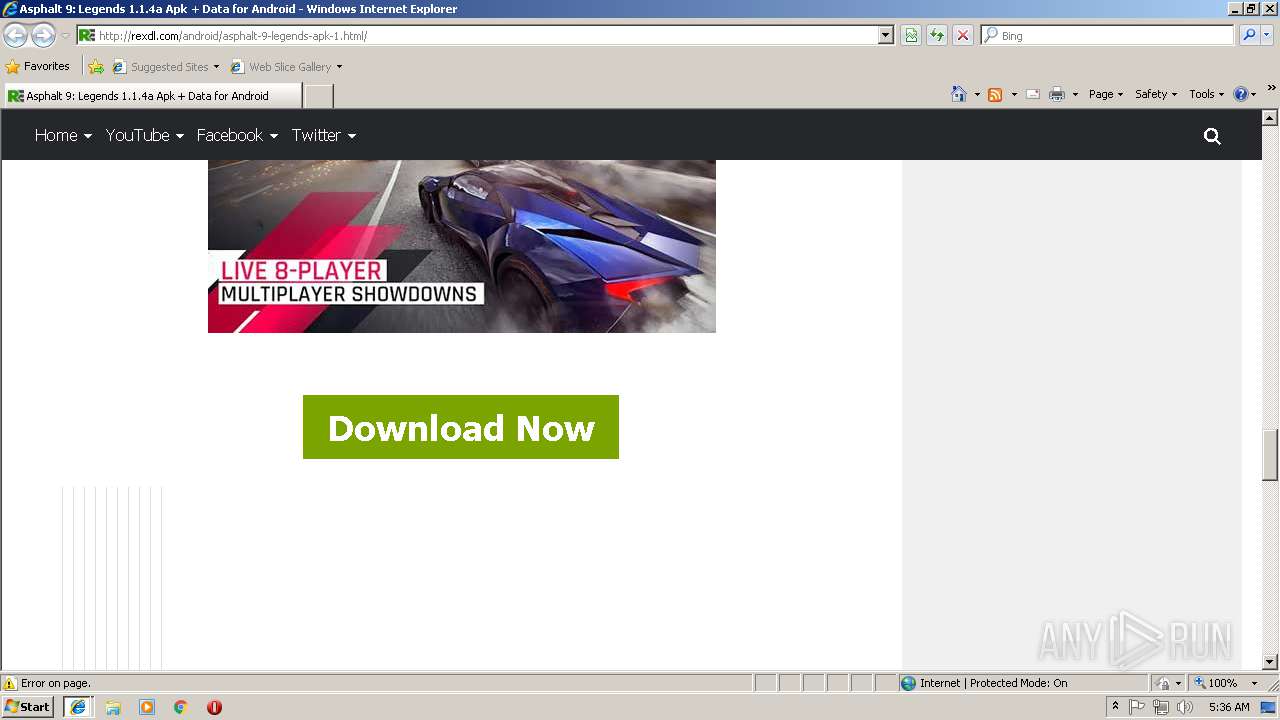Go forward with the browser Forward arrow

[43, 35]
